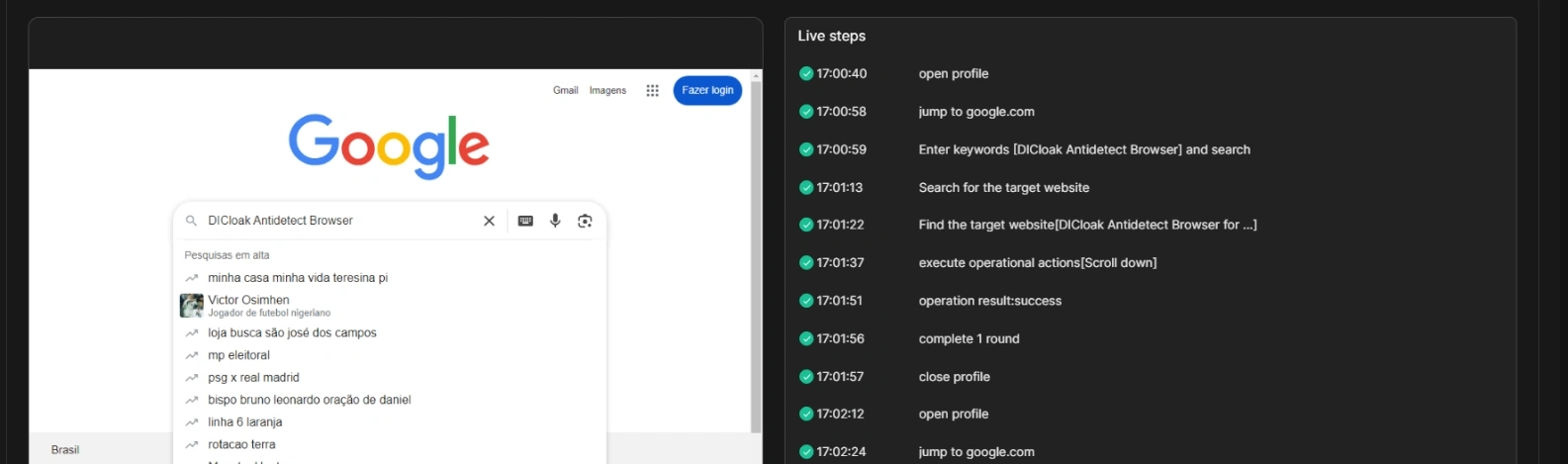Viewport: 1568px width, 464px height.
Task: Click the 'execute operational actions[Scroll down]' step
Action: pos(1038,262)
